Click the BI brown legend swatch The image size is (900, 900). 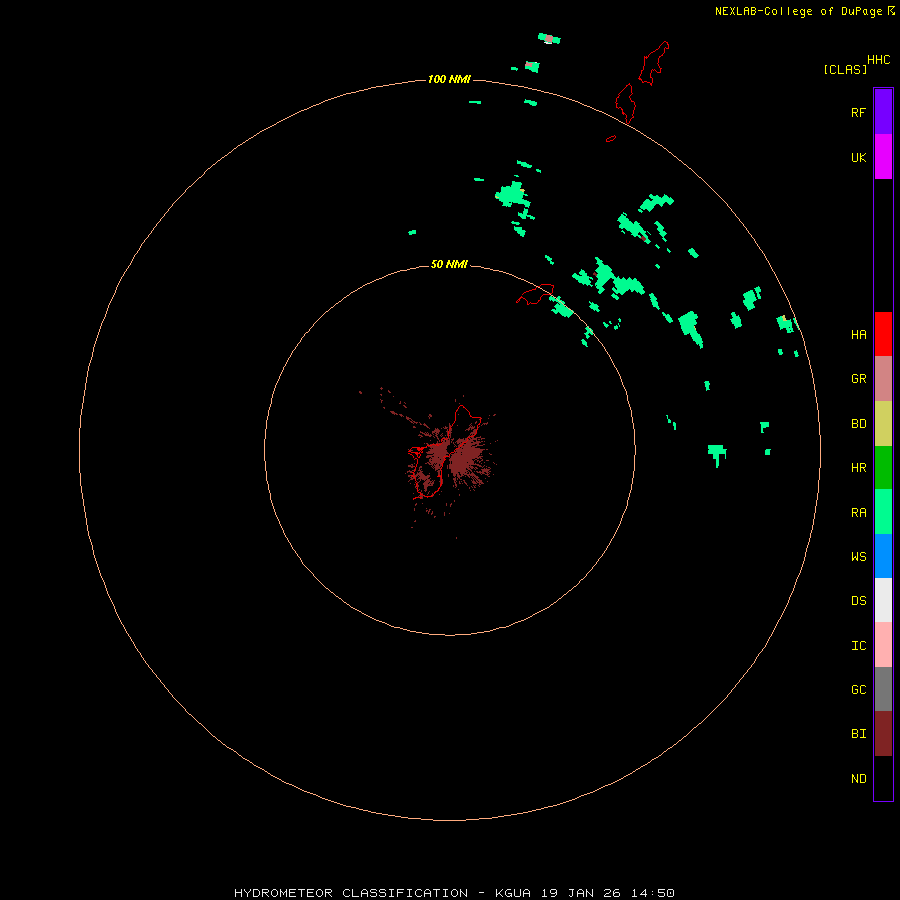click(x=883, y=734)
